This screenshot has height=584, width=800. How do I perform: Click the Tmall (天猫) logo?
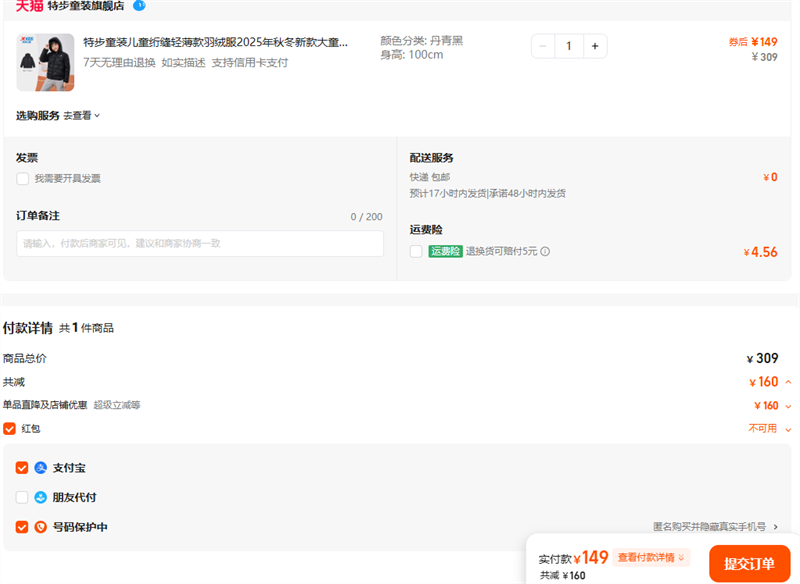pyautogui.click(x=30, y=6)
